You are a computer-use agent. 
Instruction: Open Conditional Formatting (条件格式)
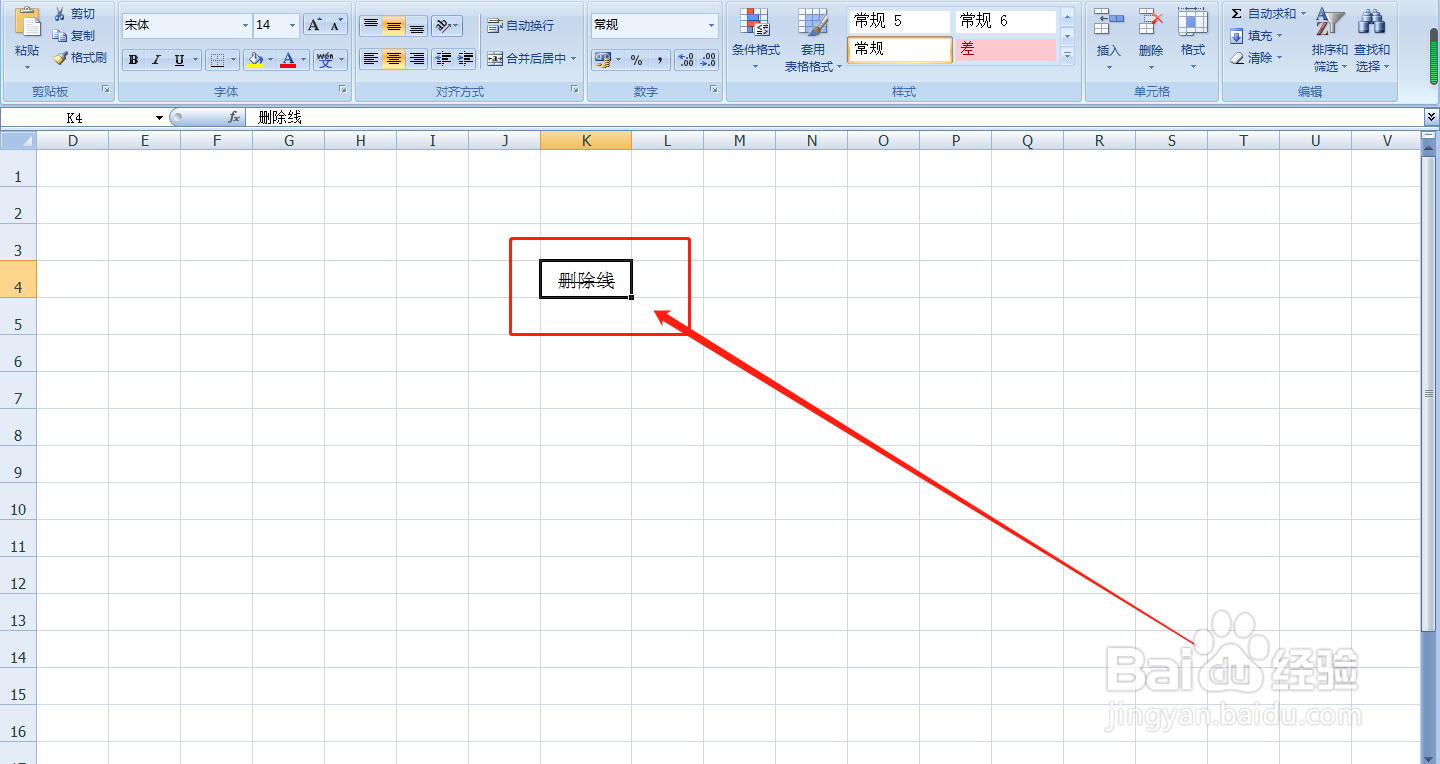tap(755, 39)
